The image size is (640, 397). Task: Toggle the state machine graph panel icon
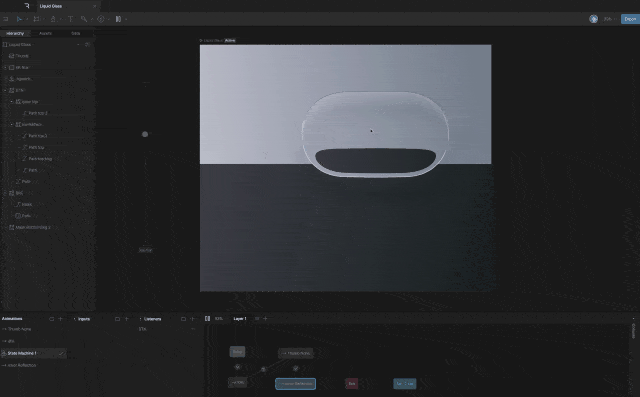[x=207, y=319]
